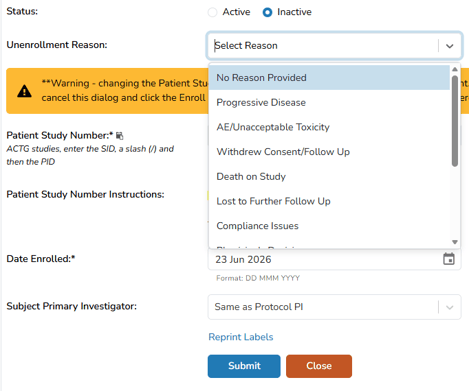The width and height of the screenshot is (469, 391).
Task: Click the icon beside Patient Study Number label
Action: [x=120, y=136]
